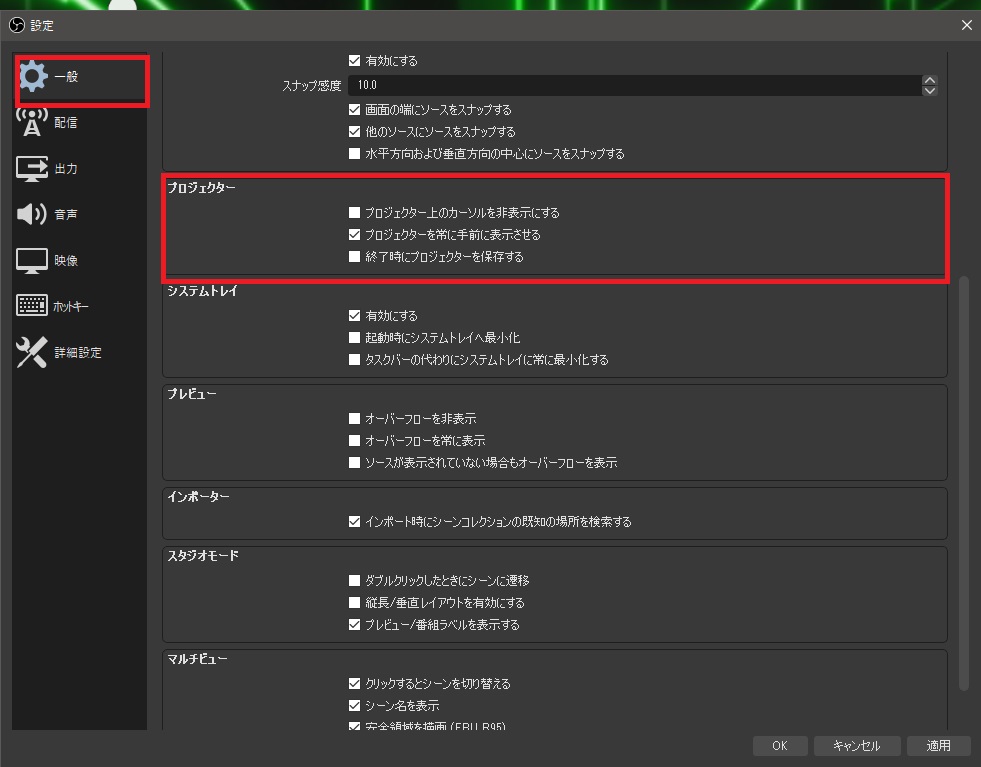The image size is (981, 767).
Task: Disable scene switching on multiview click
Action: [355, 683]
